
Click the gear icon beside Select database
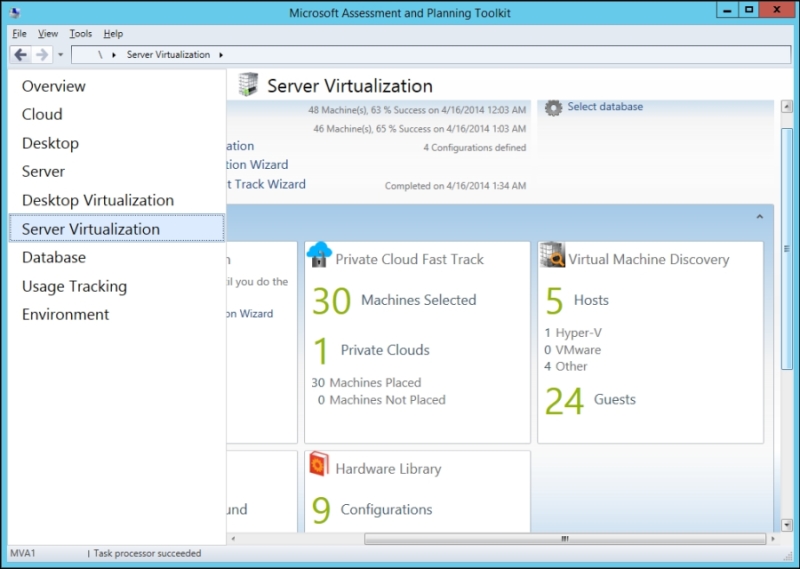pos(553,107)
